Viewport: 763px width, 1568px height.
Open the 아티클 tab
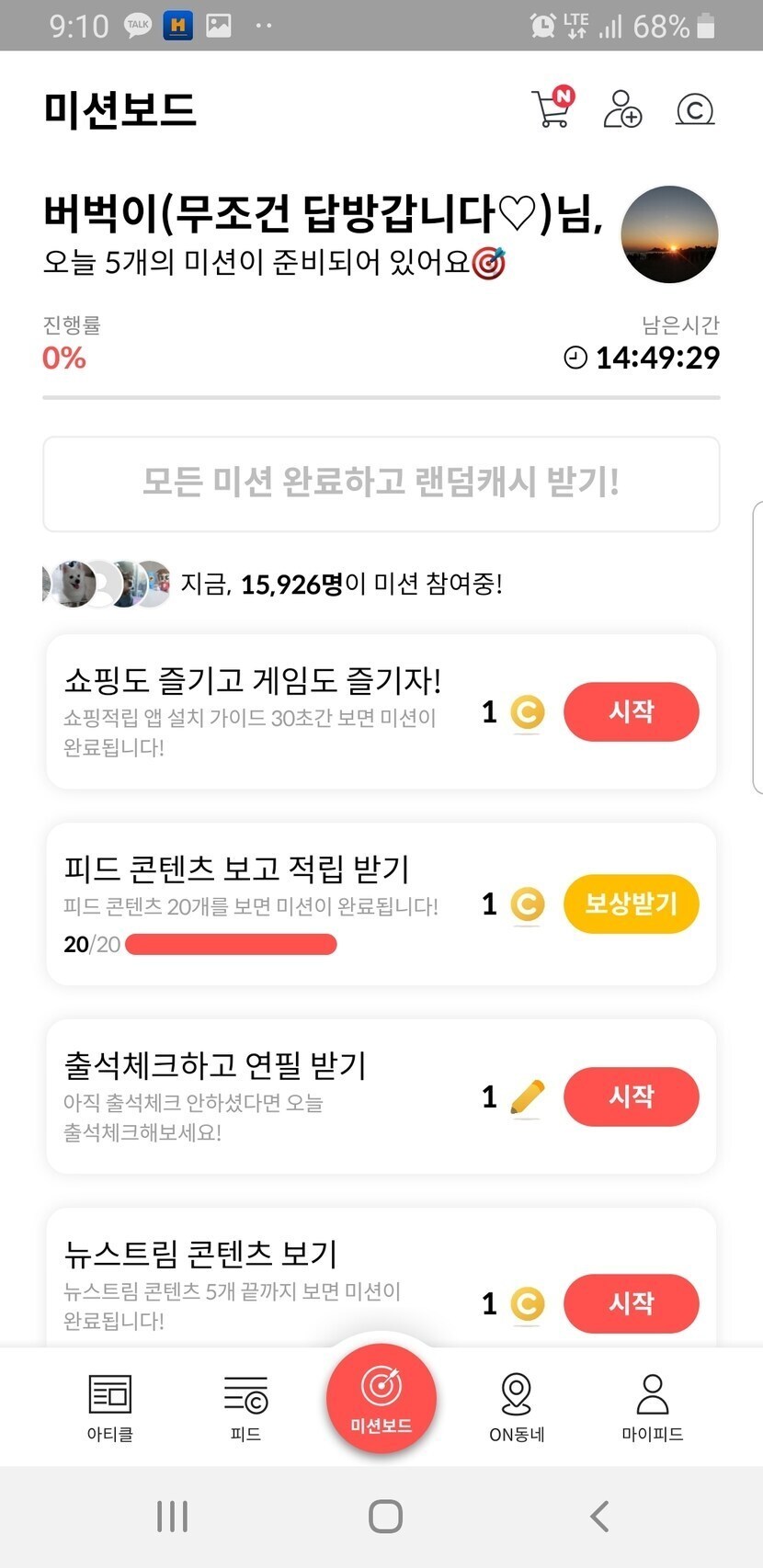point(110,1406)
